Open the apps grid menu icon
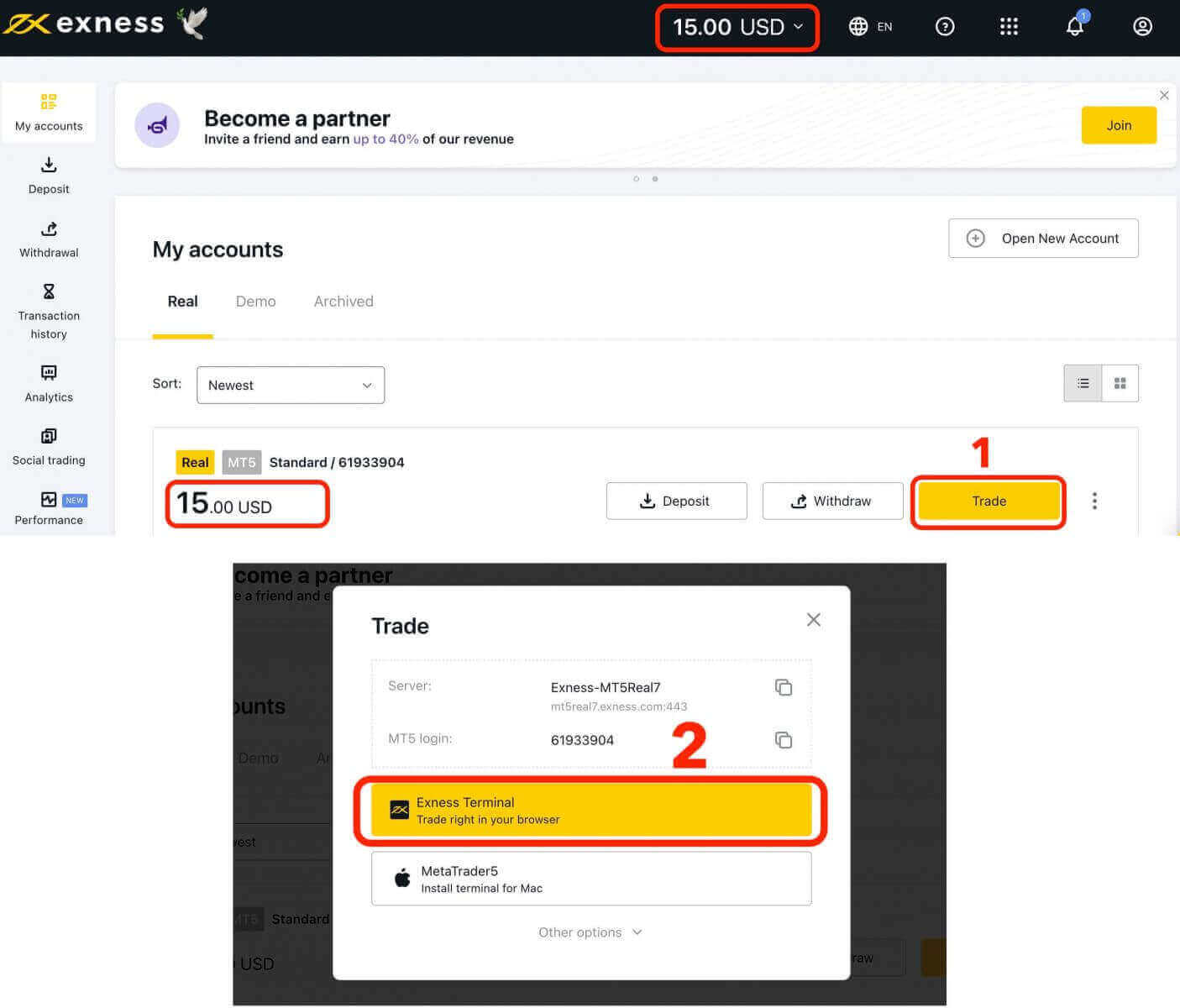The height and width of the screenshot is (1008, 1180). (x=1009, y=27)
